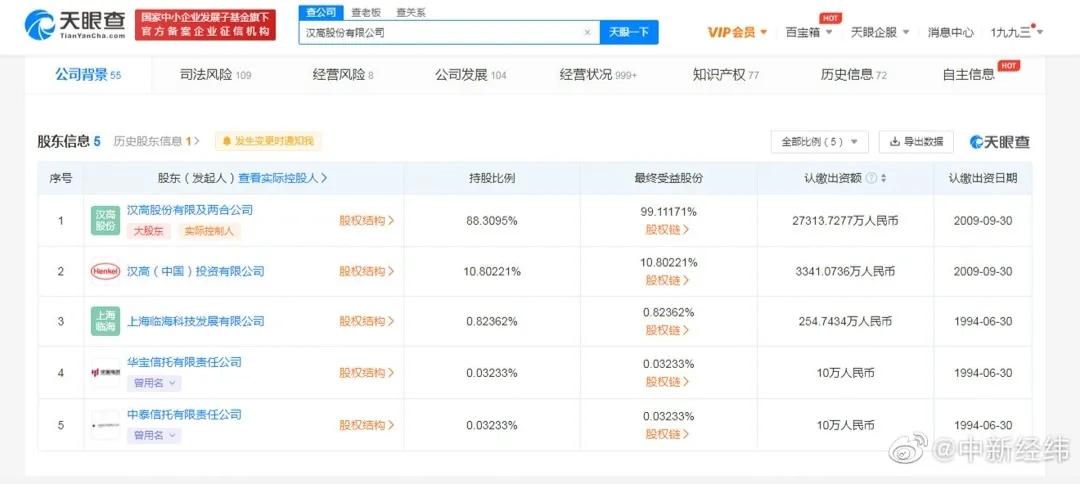This screenshot has height=484, width=1080.
Task: Select the 知识产权 tab
Action: [x=725, y=75]
